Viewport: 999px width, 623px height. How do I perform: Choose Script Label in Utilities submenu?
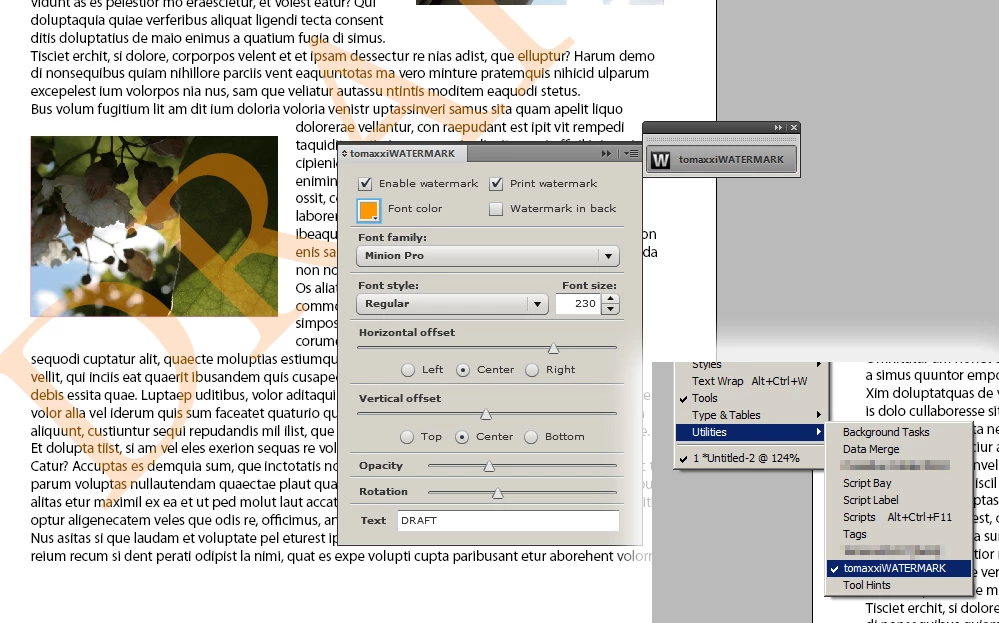coord(899,500)
